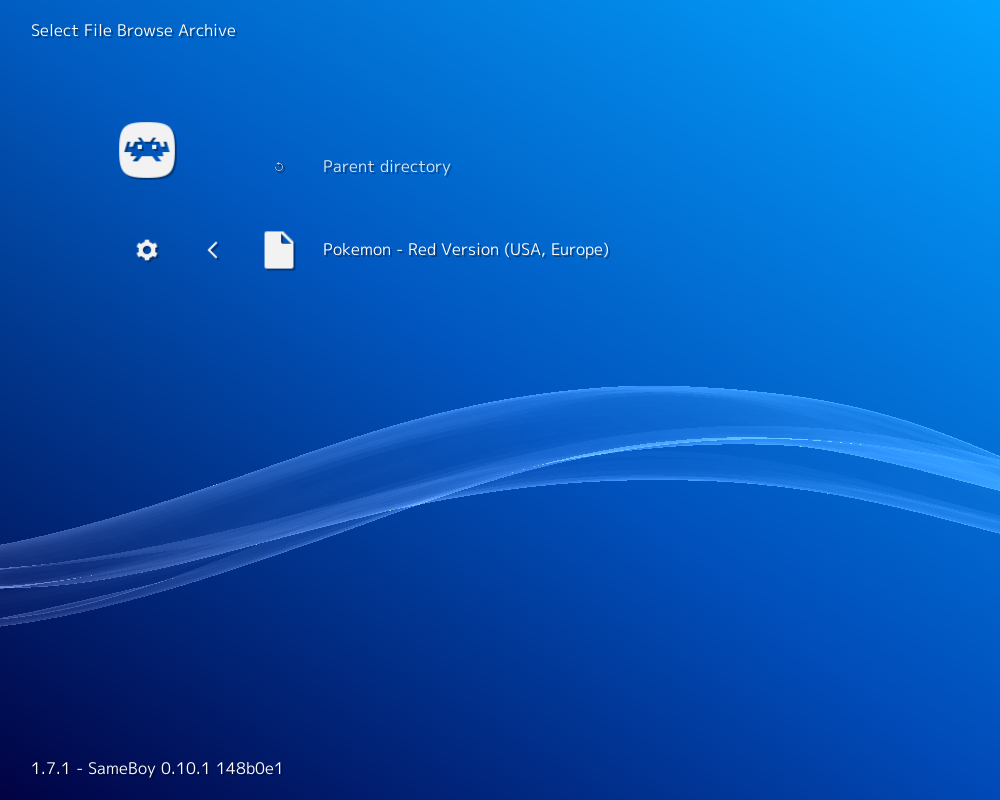
Task: Click the small icon beside Parent directory
Action: pyautogui.click(x=279, y=167)
